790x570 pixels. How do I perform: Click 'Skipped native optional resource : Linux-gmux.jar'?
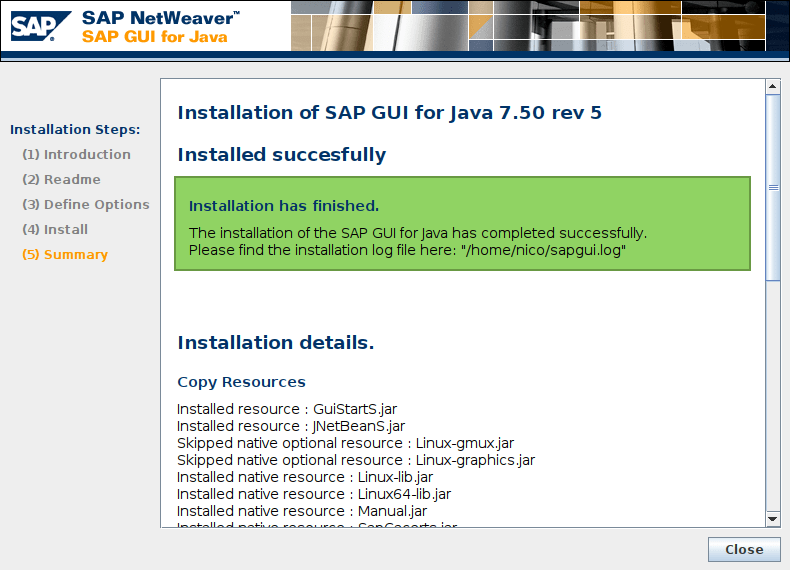pyautogui.click(x=346, y=444)
